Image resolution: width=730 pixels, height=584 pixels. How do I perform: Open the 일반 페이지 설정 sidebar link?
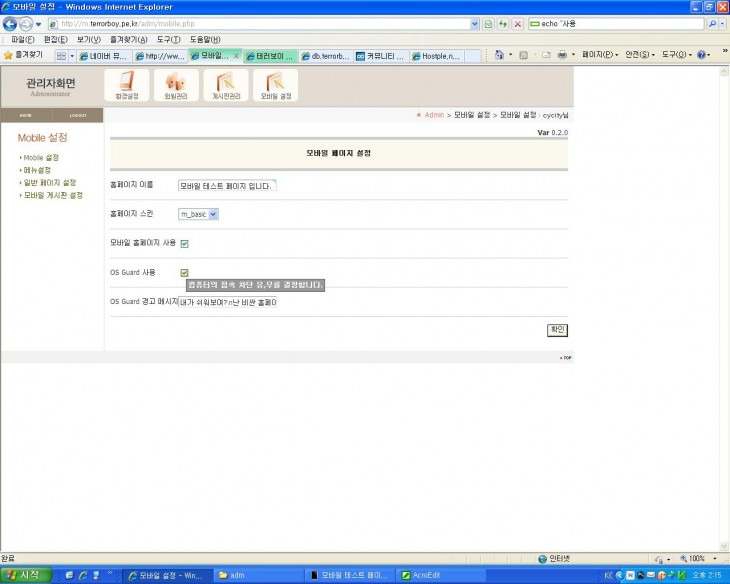pyautogui.click(x=49, y=183)
